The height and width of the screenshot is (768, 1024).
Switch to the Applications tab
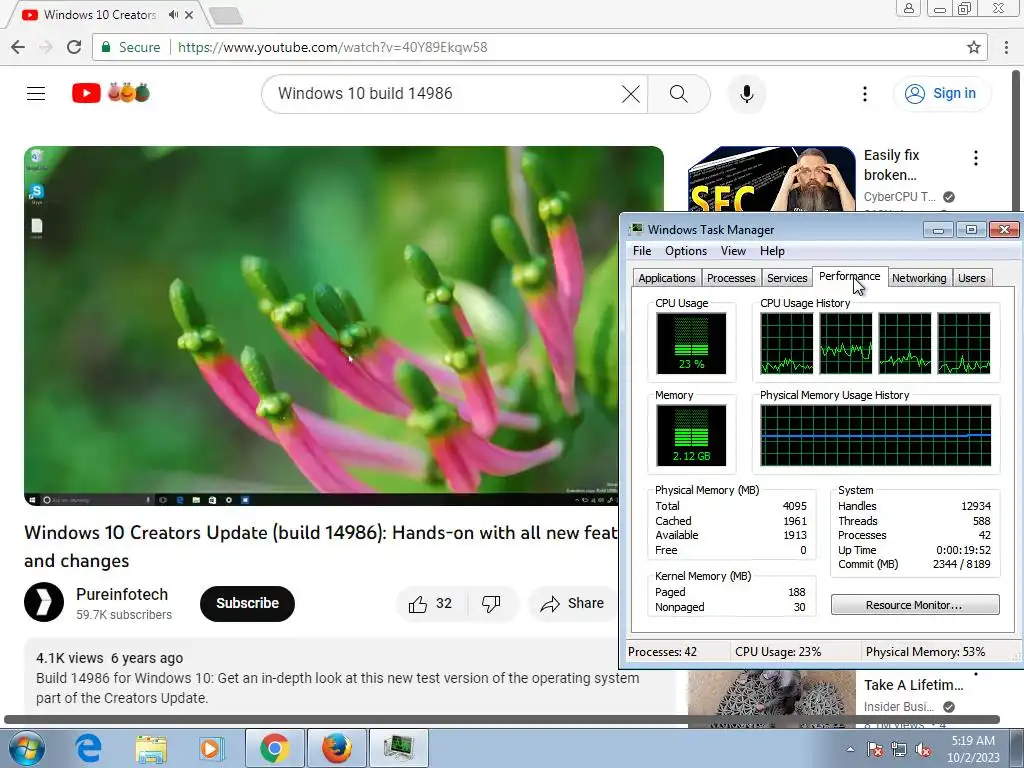pos(667,278)
